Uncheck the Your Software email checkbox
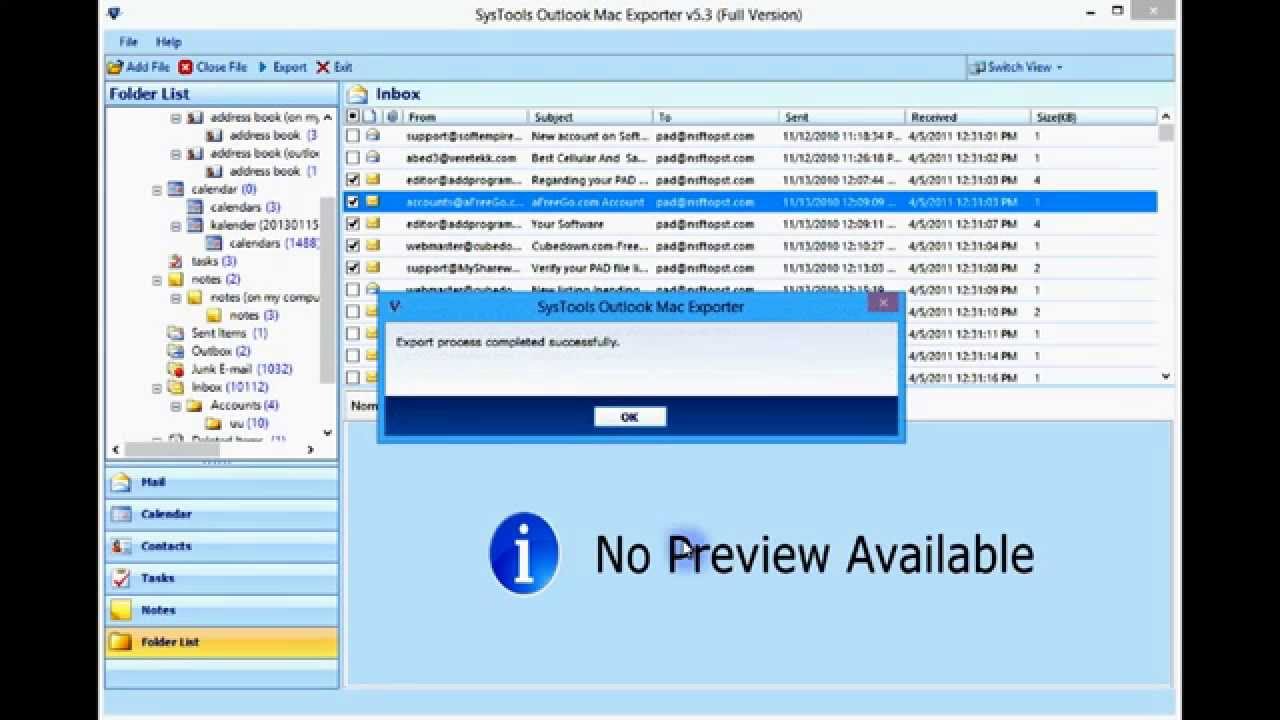This screenshot has width=1280, height=720. pos(353,223)
